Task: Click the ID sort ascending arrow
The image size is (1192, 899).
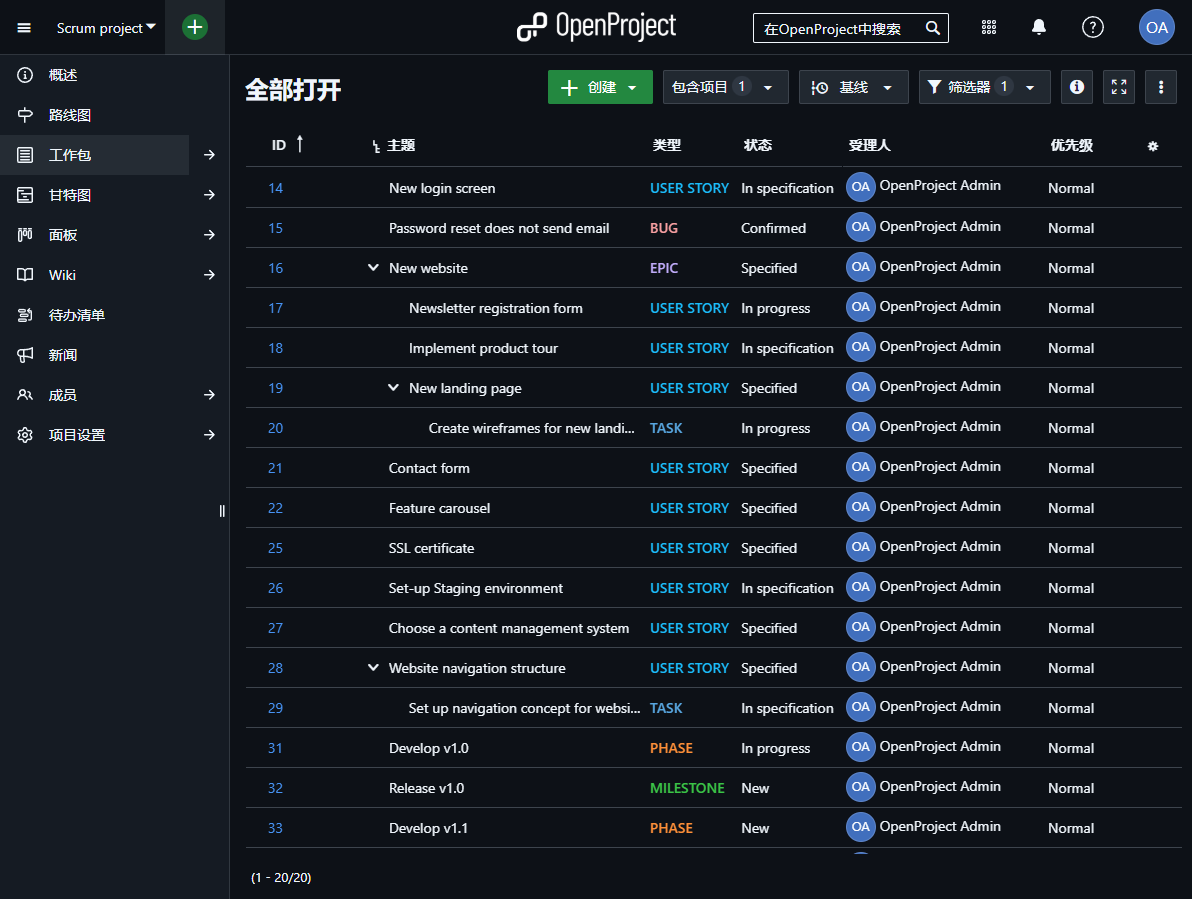Action: tap(300, 144)
